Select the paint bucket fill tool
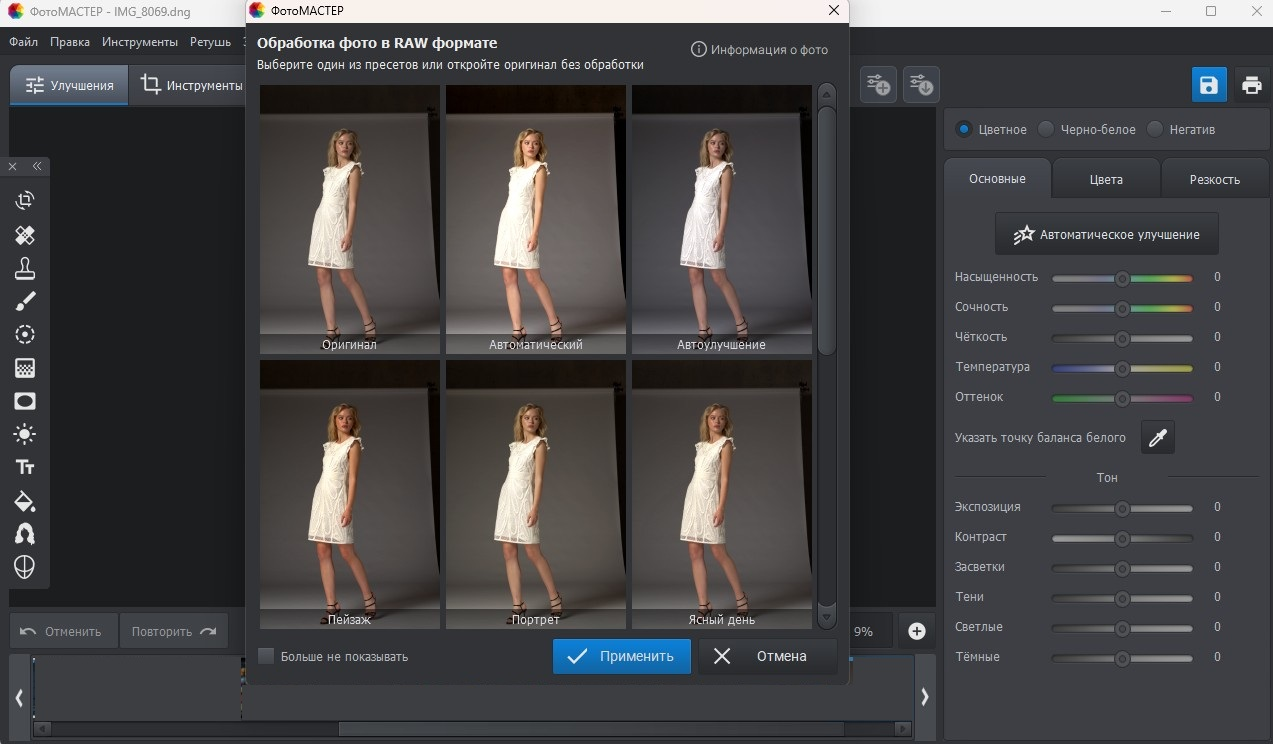Screen dimensions: 1273x744 point(25,501)
